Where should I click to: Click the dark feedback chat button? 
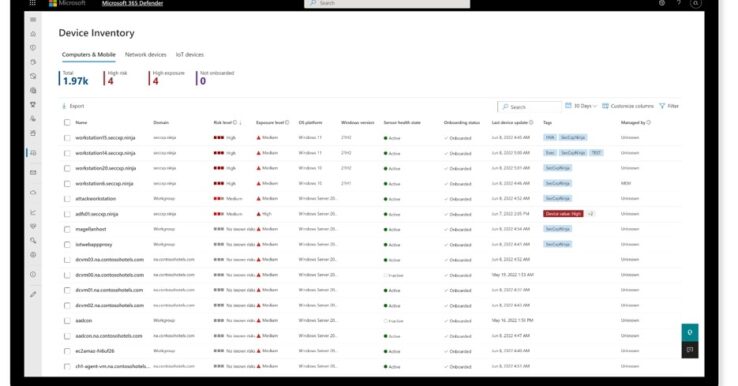(x=690, y=350)
